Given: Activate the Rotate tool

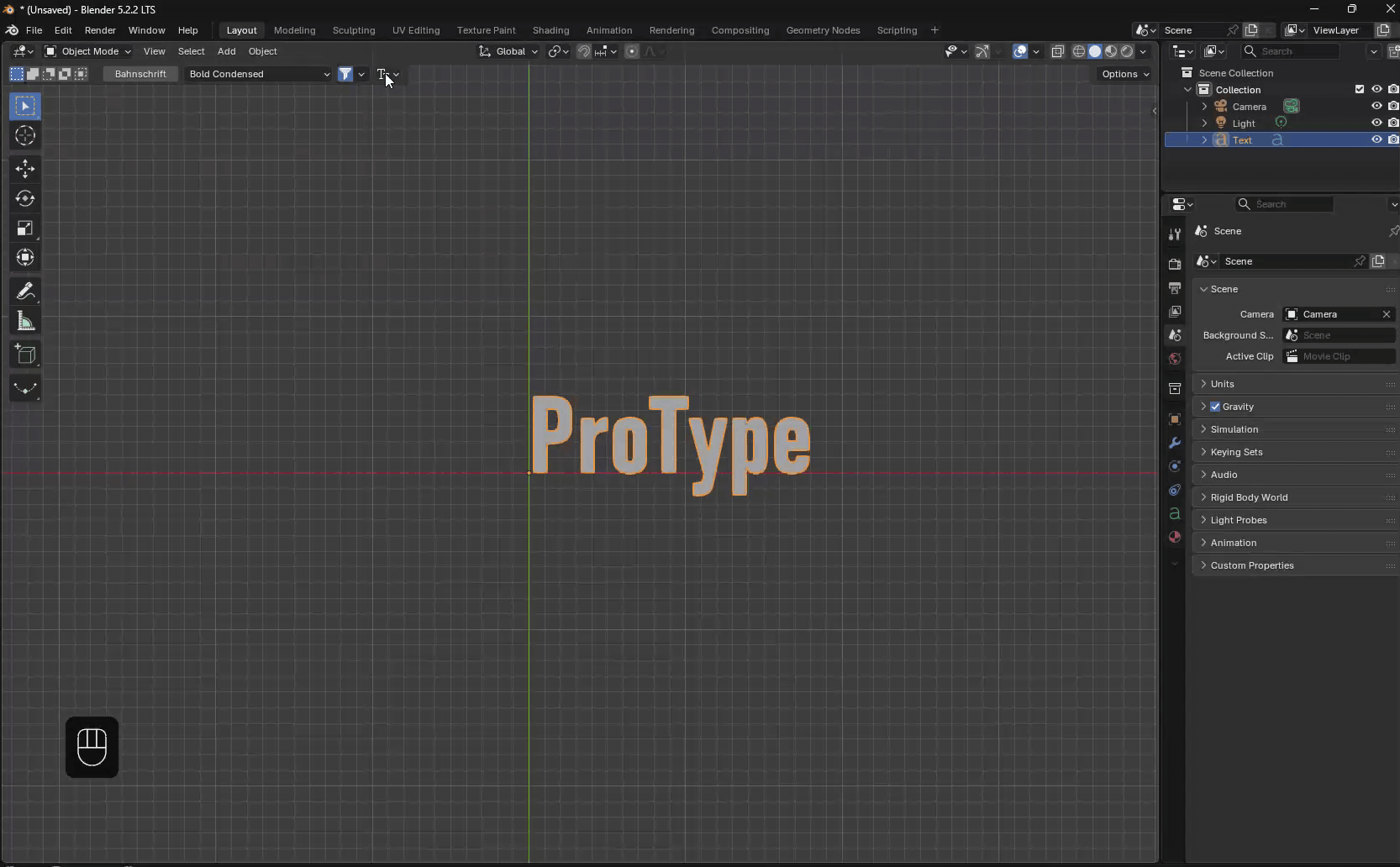Looking at the screenshot, I should point(25,198).
